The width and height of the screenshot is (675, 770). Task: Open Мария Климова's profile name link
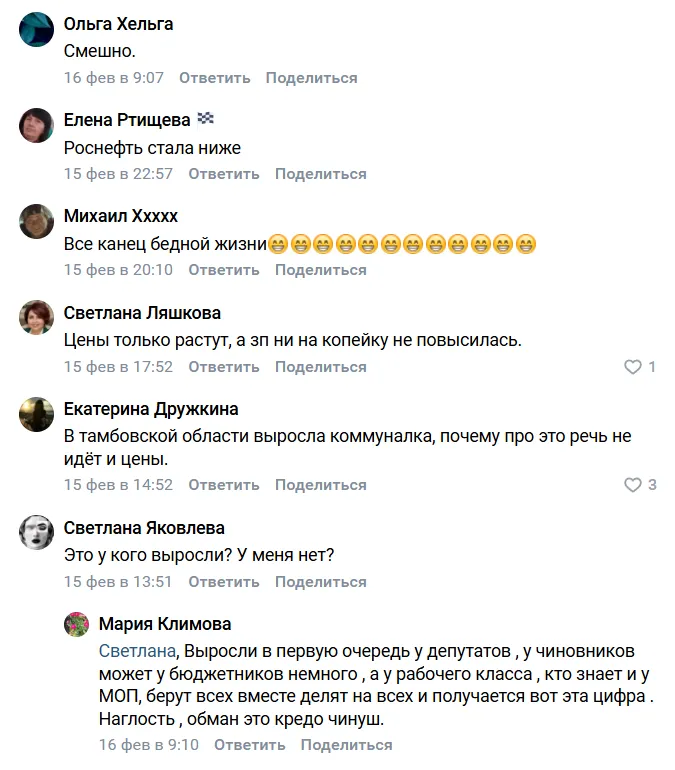(165, 624)
